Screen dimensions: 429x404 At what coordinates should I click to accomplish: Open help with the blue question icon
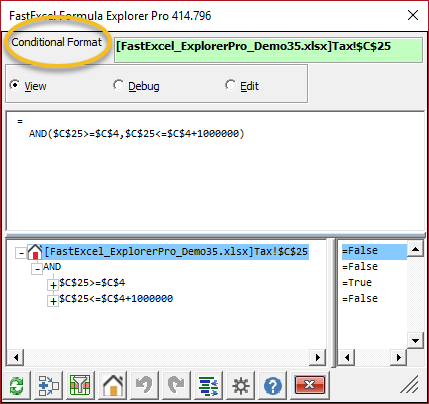[273, 386]
